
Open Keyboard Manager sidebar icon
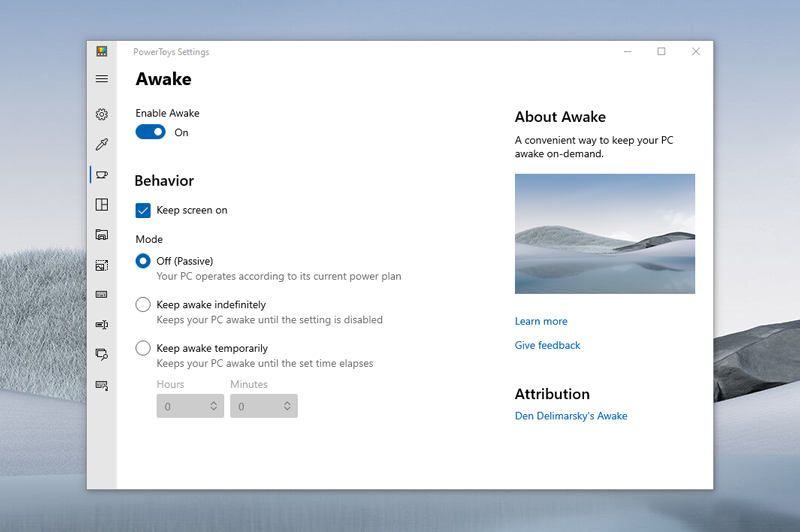tap(101, 295)
